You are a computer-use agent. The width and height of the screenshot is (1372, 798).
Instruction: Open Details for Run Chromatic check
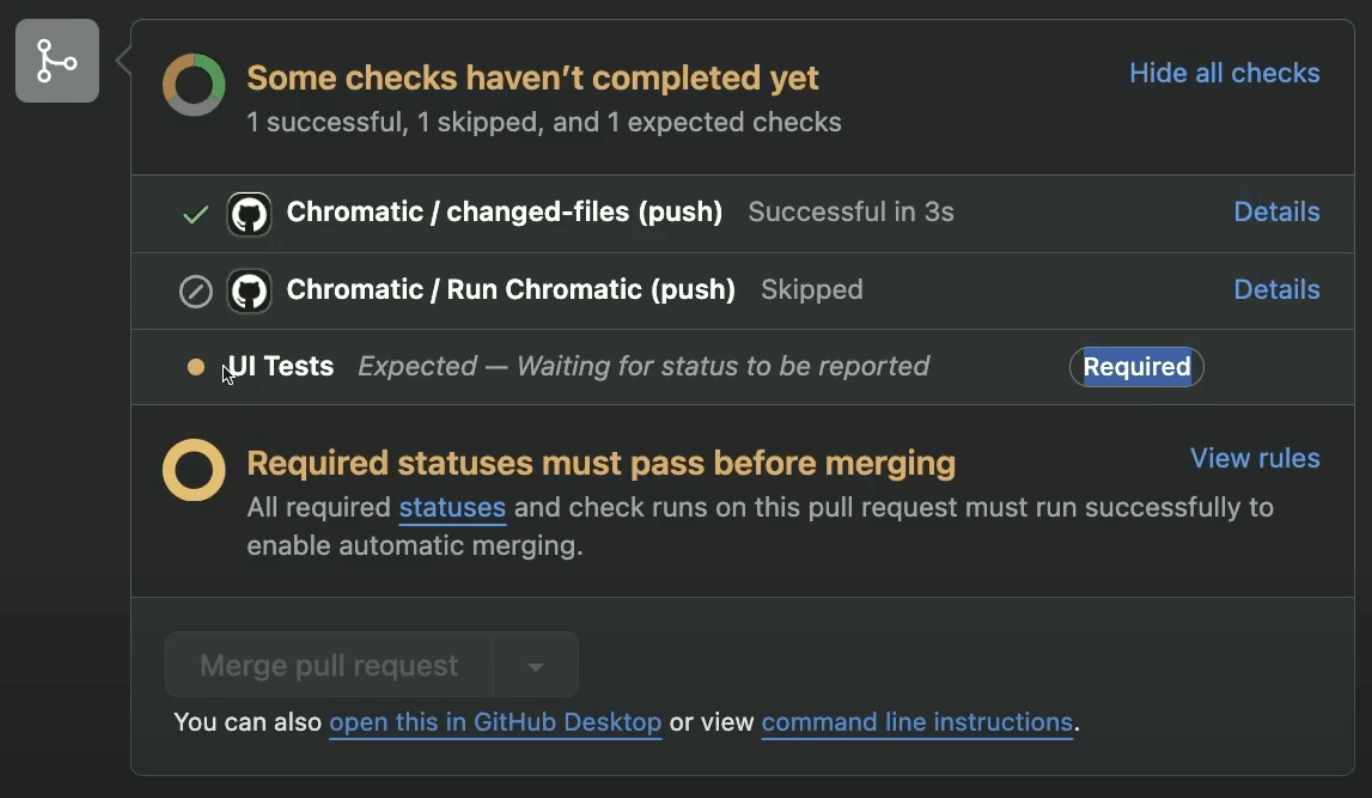1276,290
